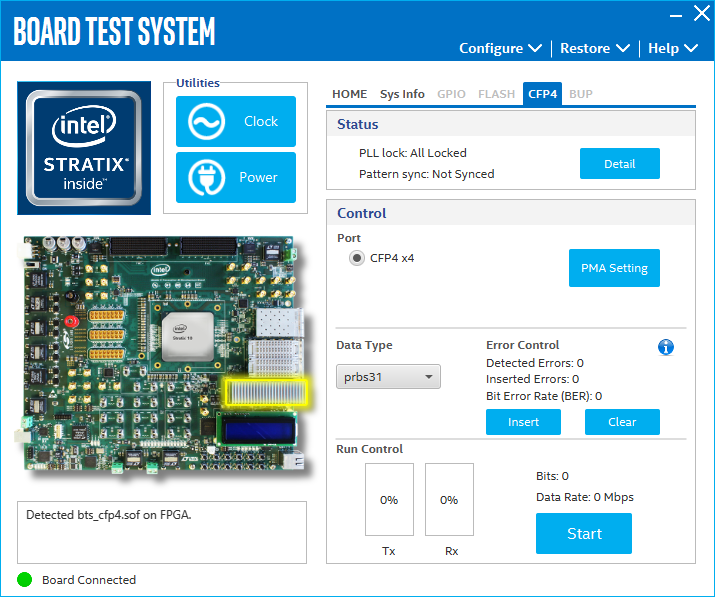715x597 pixels.
Task: Click the Tx progress bar
Action: pos(389,500)
